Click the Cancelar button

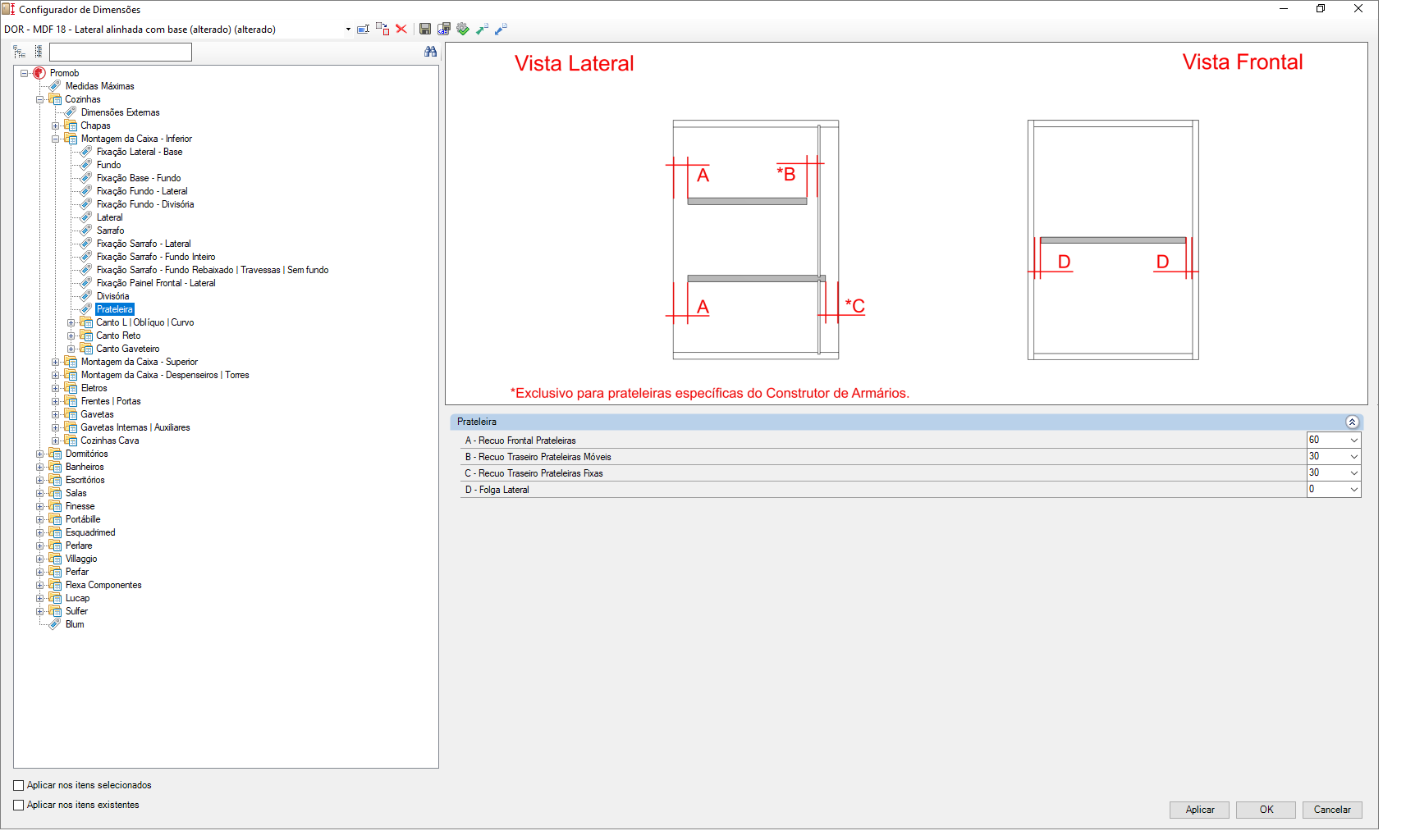1331,810
